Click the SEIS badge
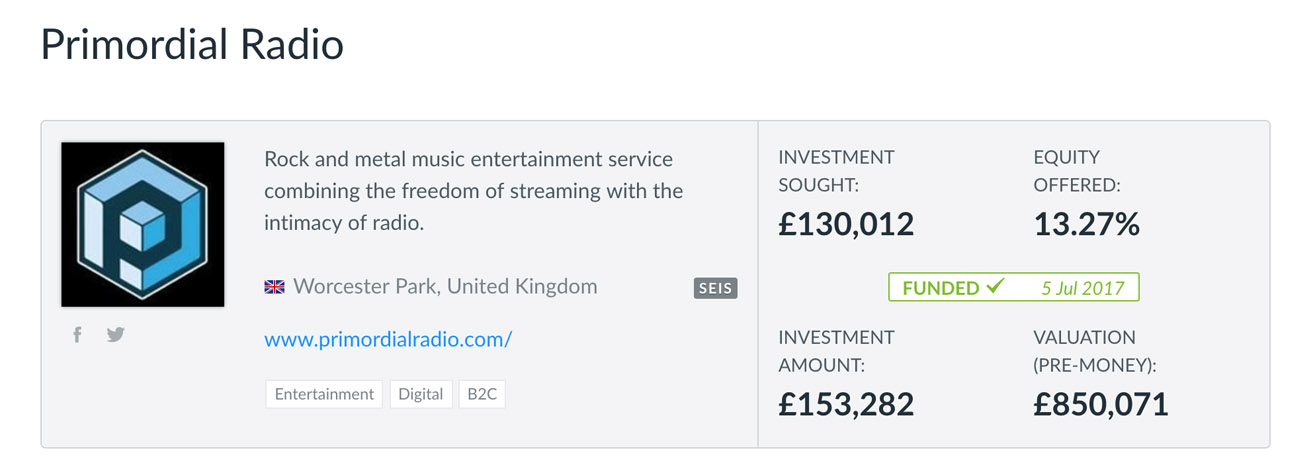 coord(715,288)
